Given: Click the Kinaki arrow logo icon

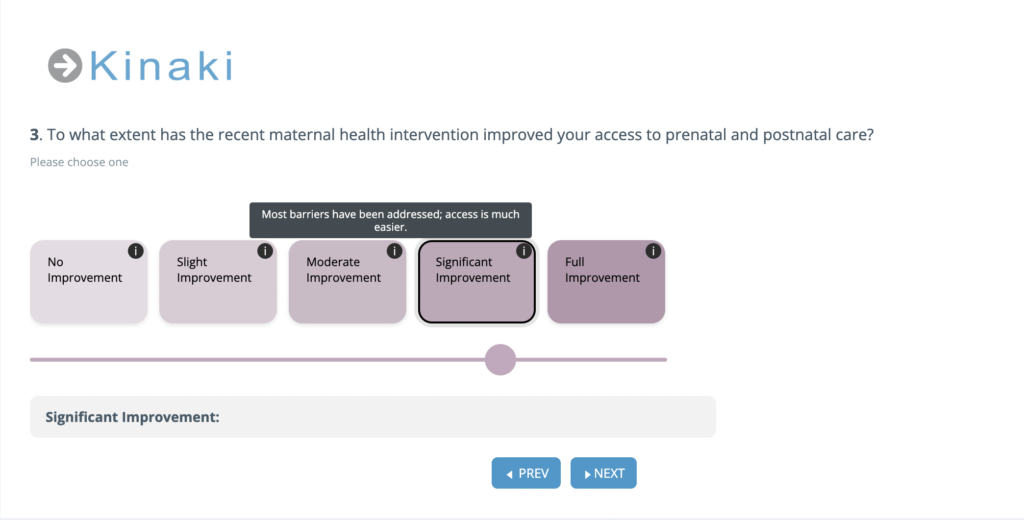Looking at the screenshot, I should point(65,65).
